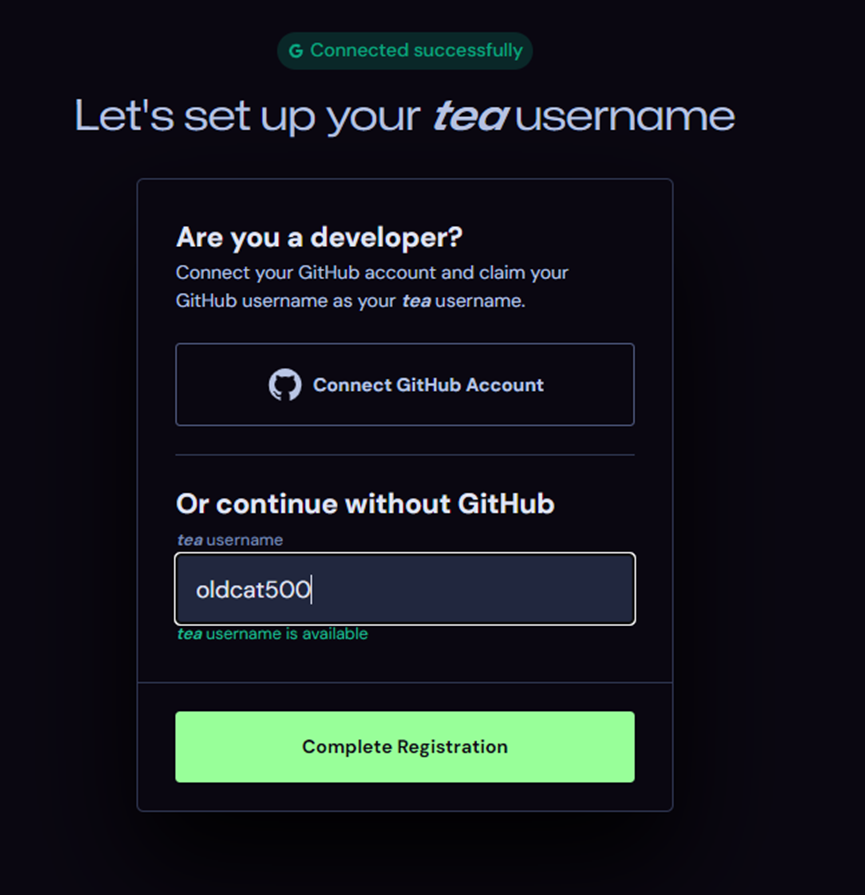
Task: Click the word "username" in the page title
Action: [x=626, y=116]
